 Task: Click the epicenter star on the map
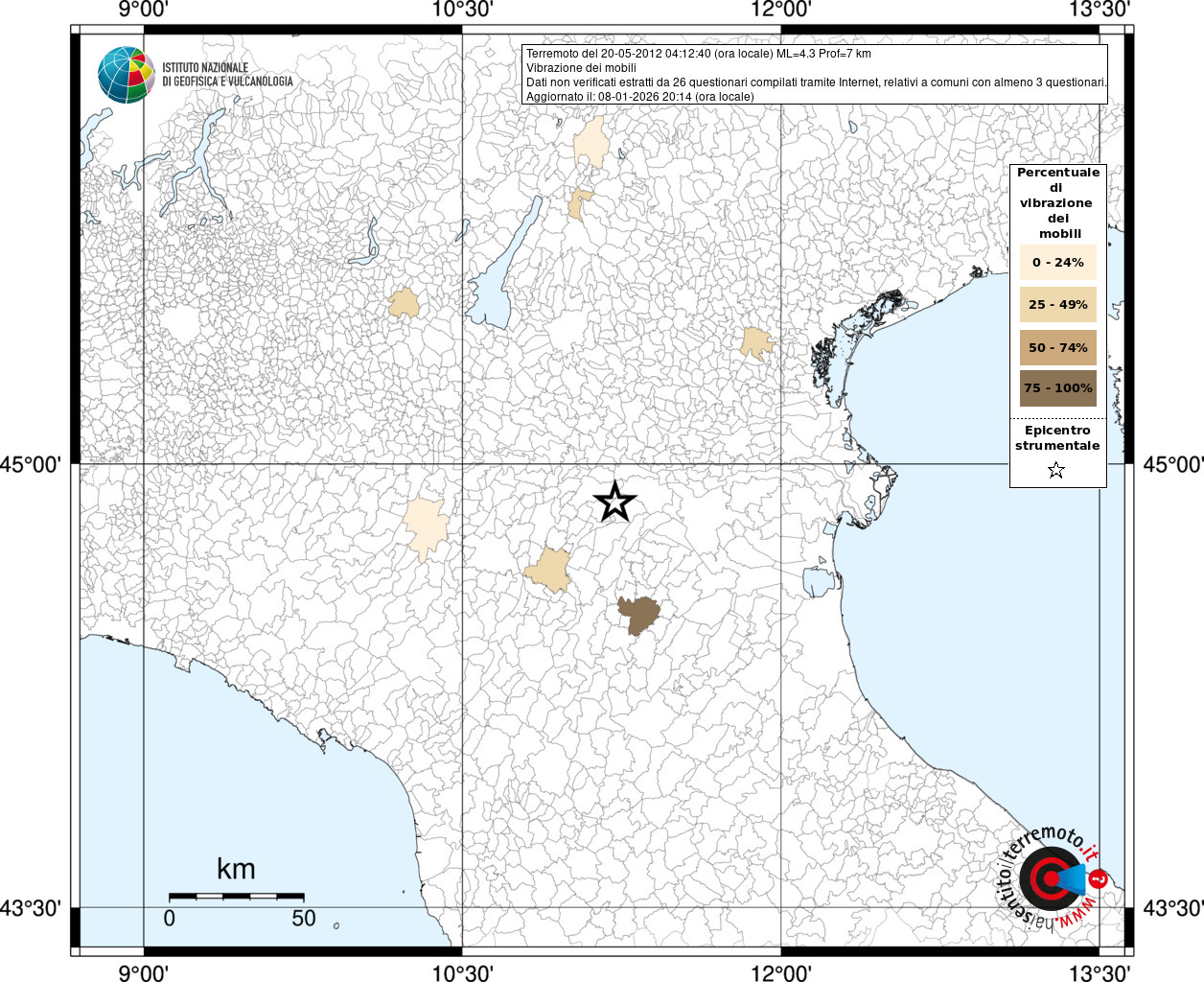point(614,502)
